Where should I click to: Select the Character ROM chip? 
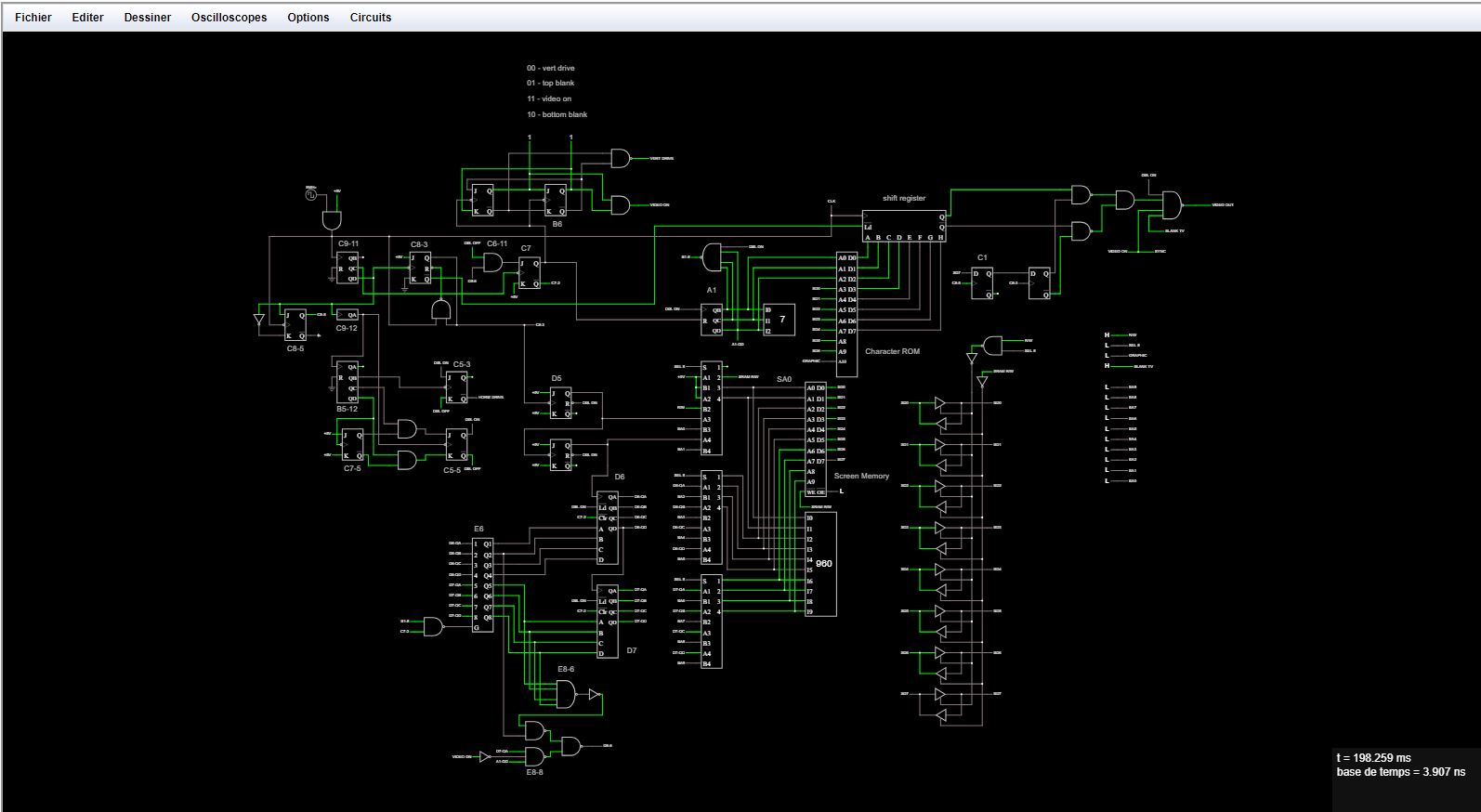(847, 314)
